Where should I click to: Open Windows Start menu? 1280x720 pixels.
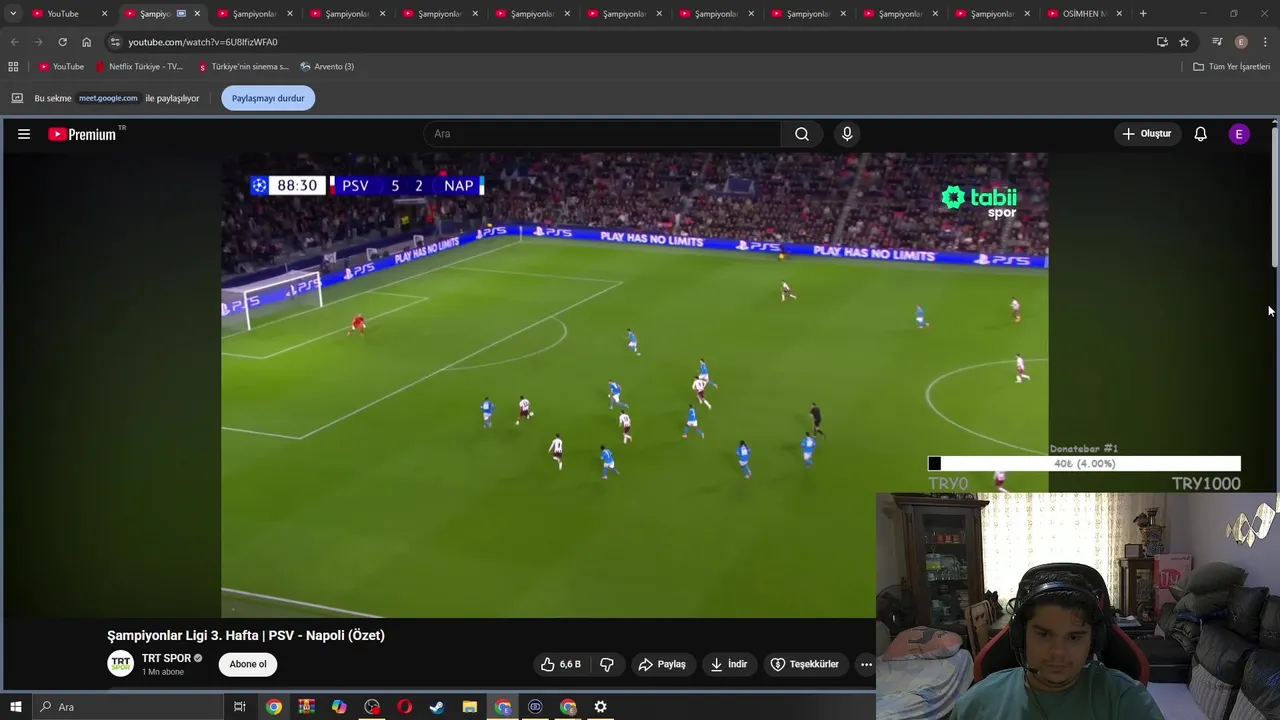16,707
